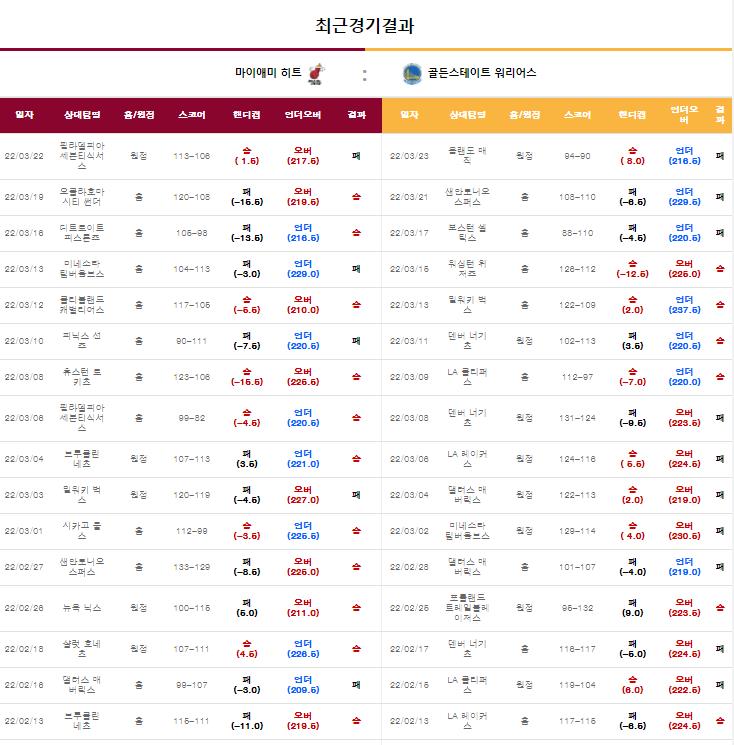Select the 오클라호마 시티 썬더 opponent cell
Image resolution: width=734 pixels, height=745 pixels.
click(x=82, y=197)
